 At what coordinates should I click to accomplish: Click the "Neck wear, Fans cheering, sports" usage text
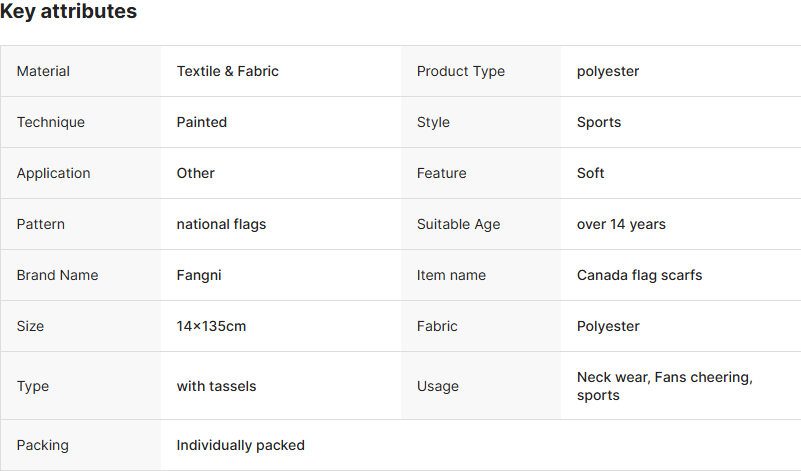point(665,386)
